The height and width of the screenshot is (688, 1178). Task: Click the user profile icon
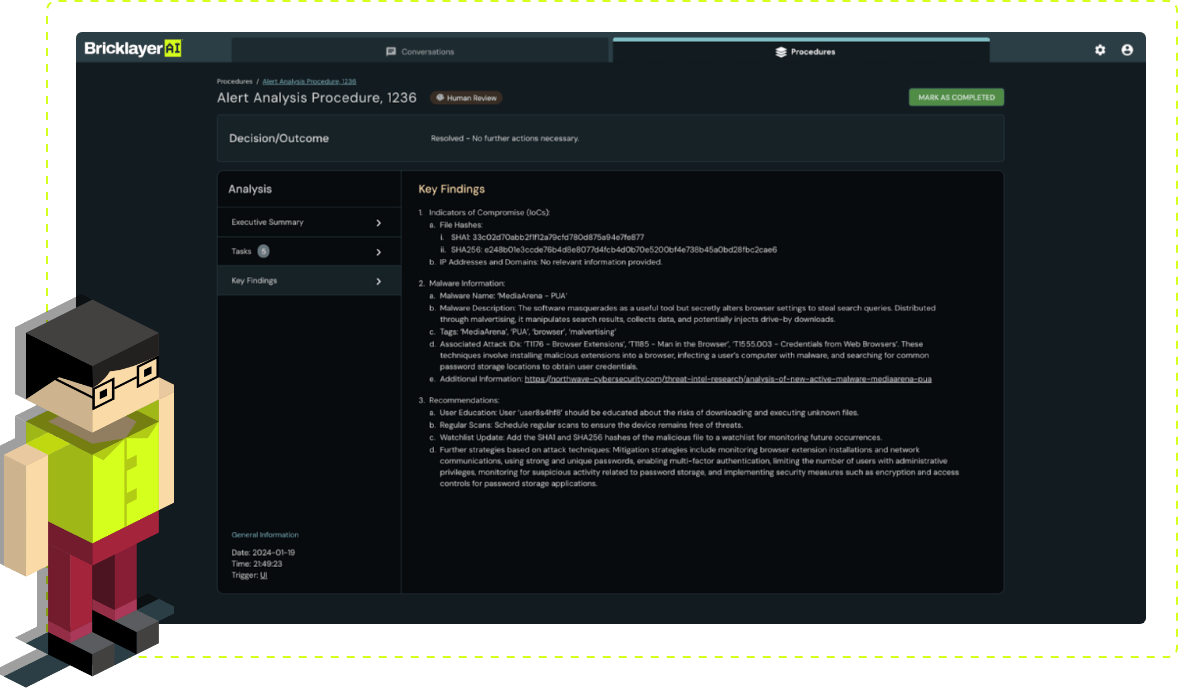(x=1129, y=50)
